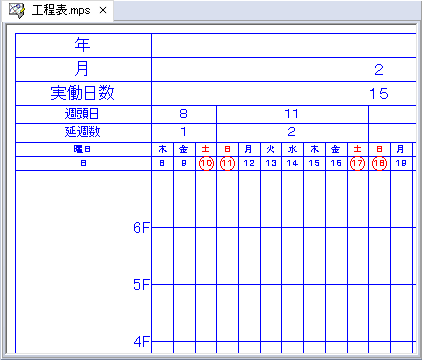Select the month value 2 cell

[x=379, y=70]
